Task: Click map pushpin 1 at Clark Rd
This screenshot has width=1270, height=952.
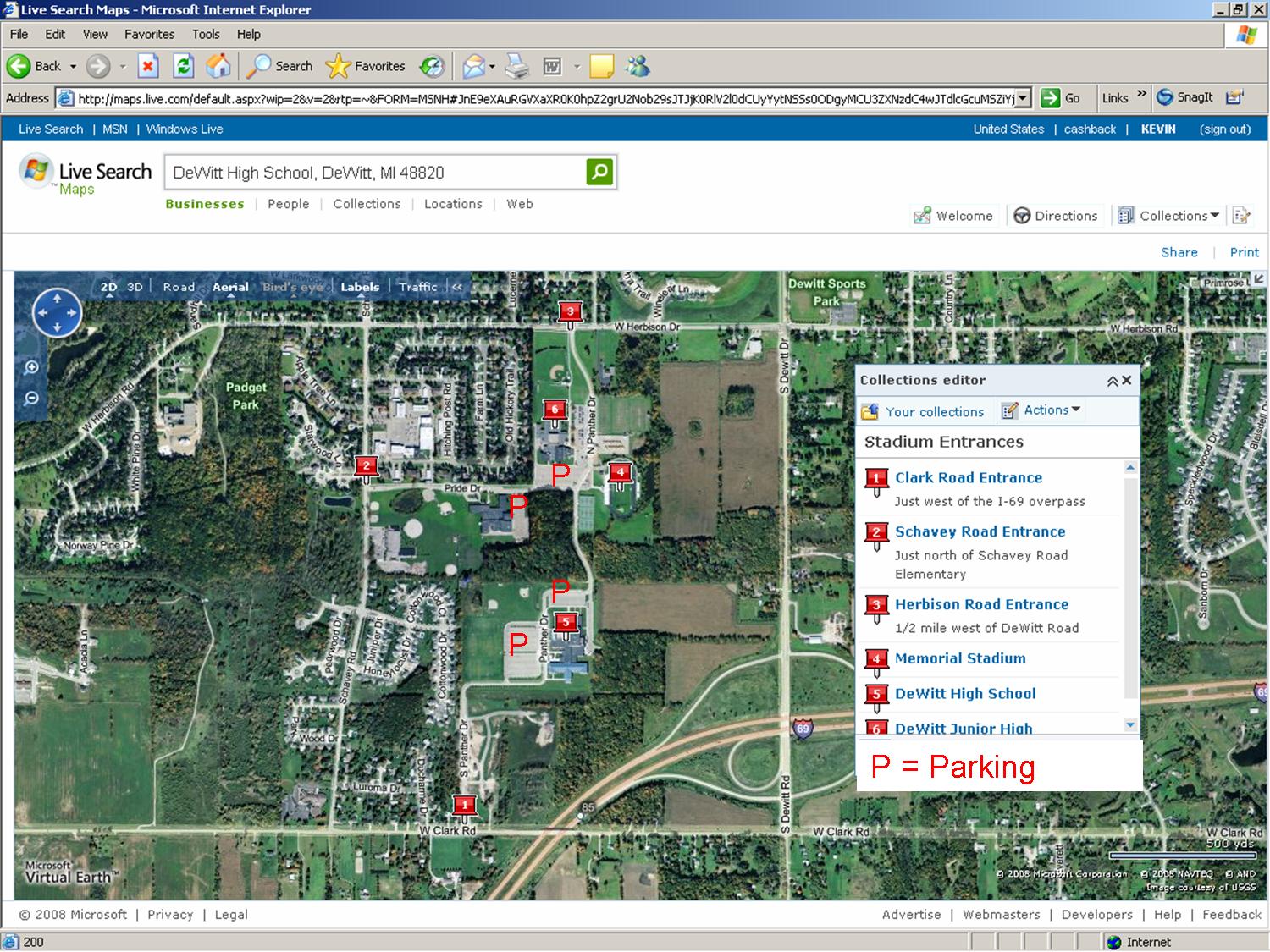Action: [463, 807]
